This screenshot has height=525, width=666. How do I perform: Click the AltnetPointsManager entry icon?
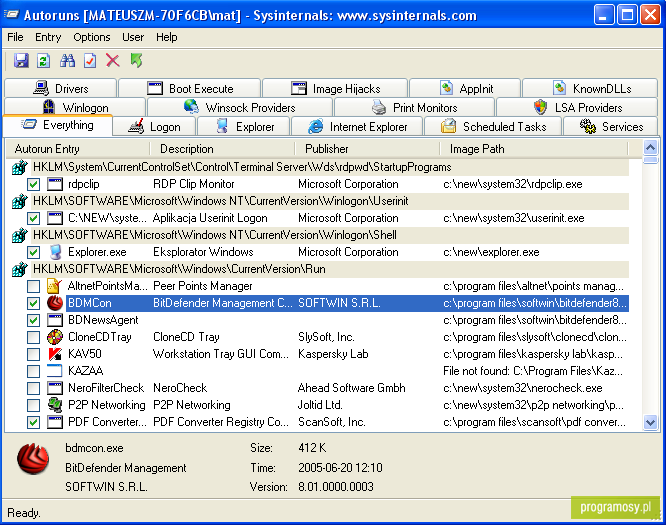[55, 286]
